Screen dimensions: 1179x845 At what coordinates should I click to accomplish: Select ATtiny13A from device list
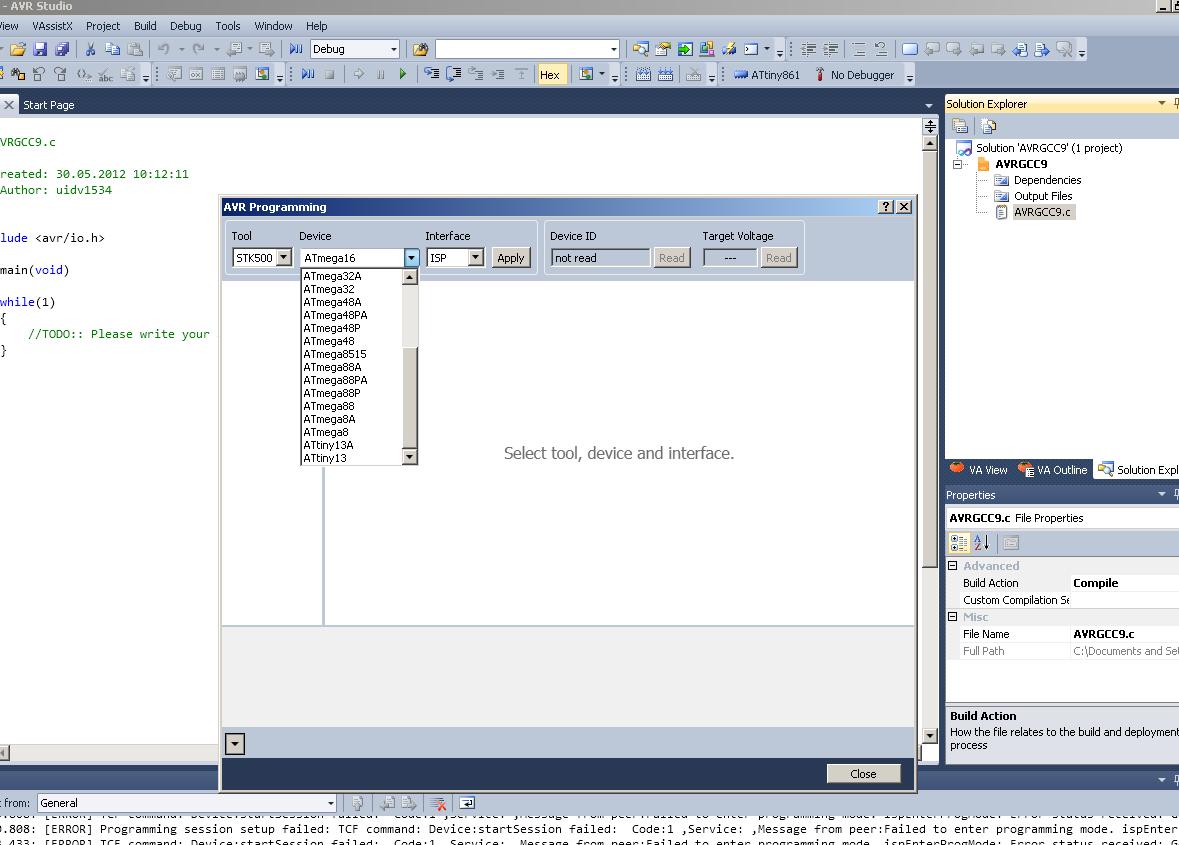352,445
